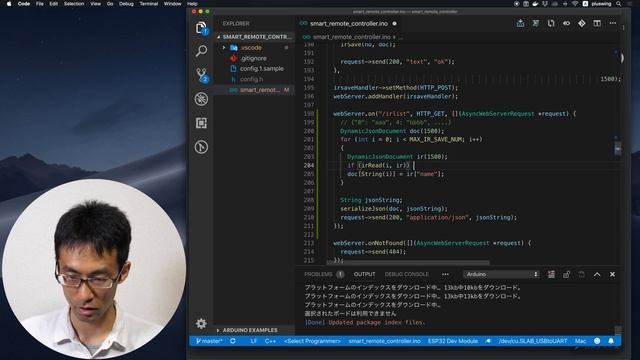Viewport: 640px width, 360px height.
Task: Open the Arduino output channel dropdown
Action: [501, 274]
